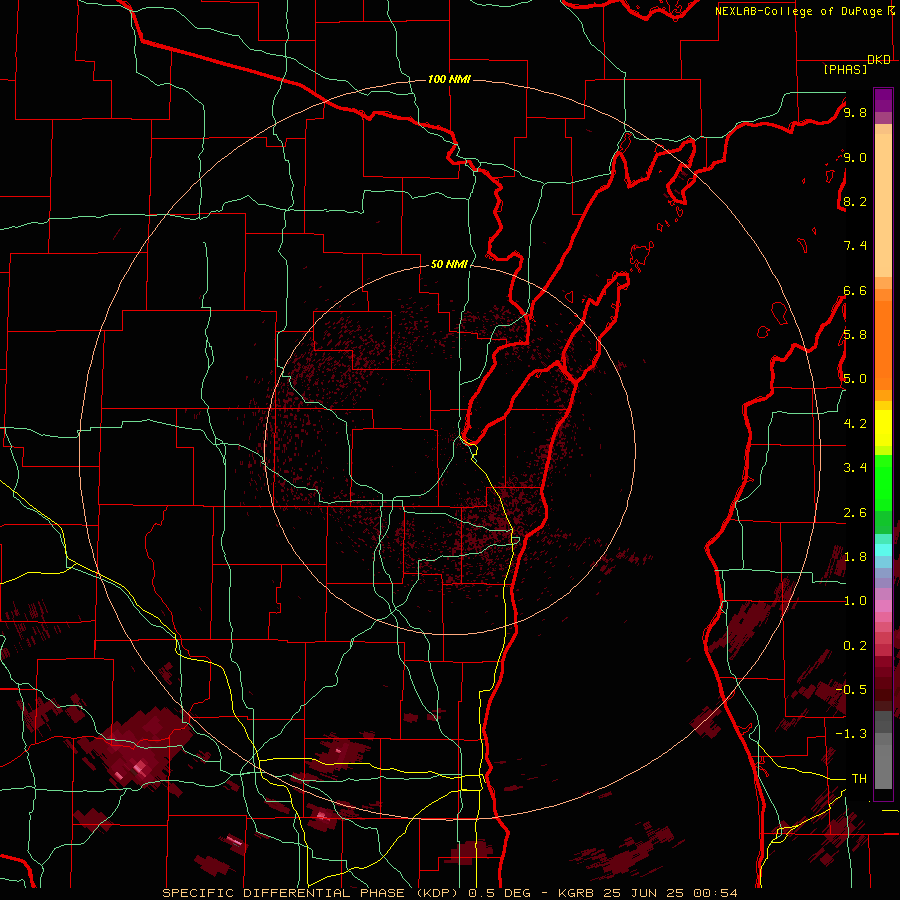Click the 3.4 scale value
The width and height of the screenshot is (900, 900).
click(x=855, y=468)
